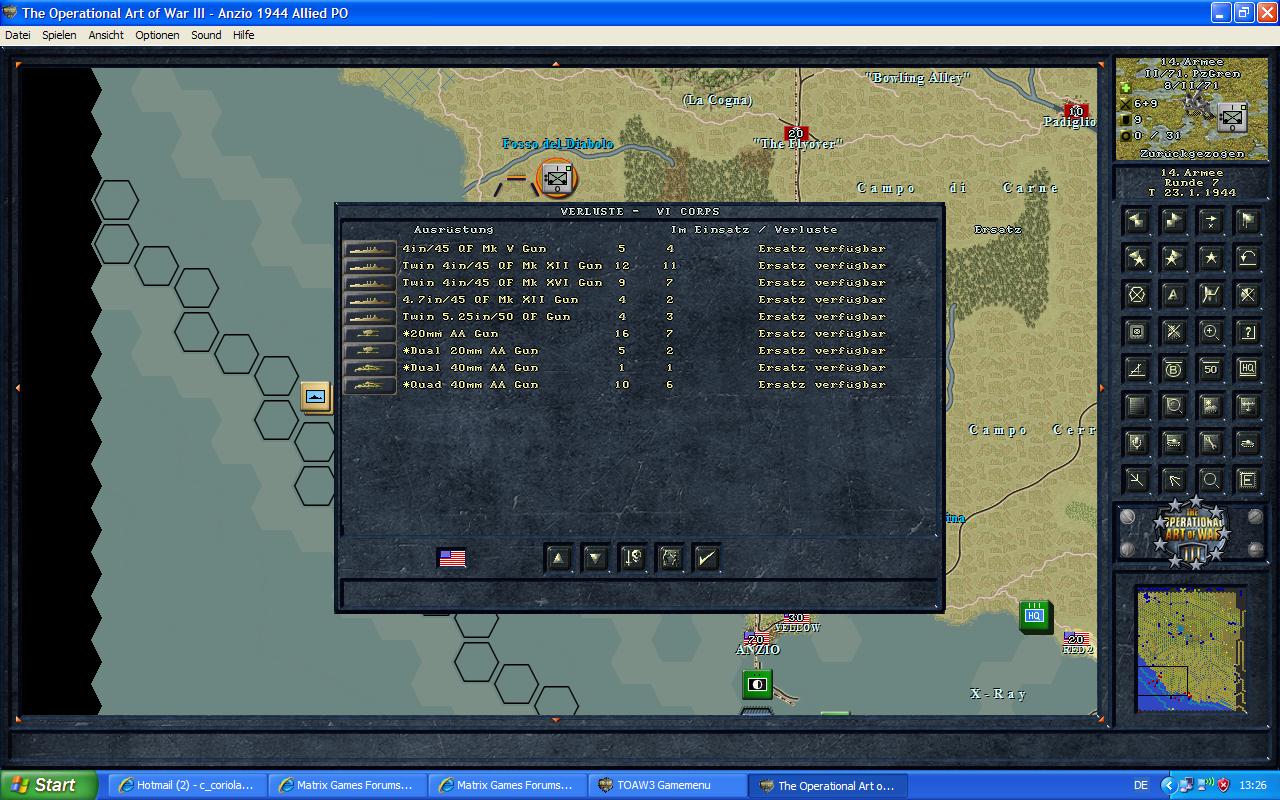Viewport: 1280px width, 800px height.
Task: Click the button between skull and checkmark
Action: tap(669, 558)
